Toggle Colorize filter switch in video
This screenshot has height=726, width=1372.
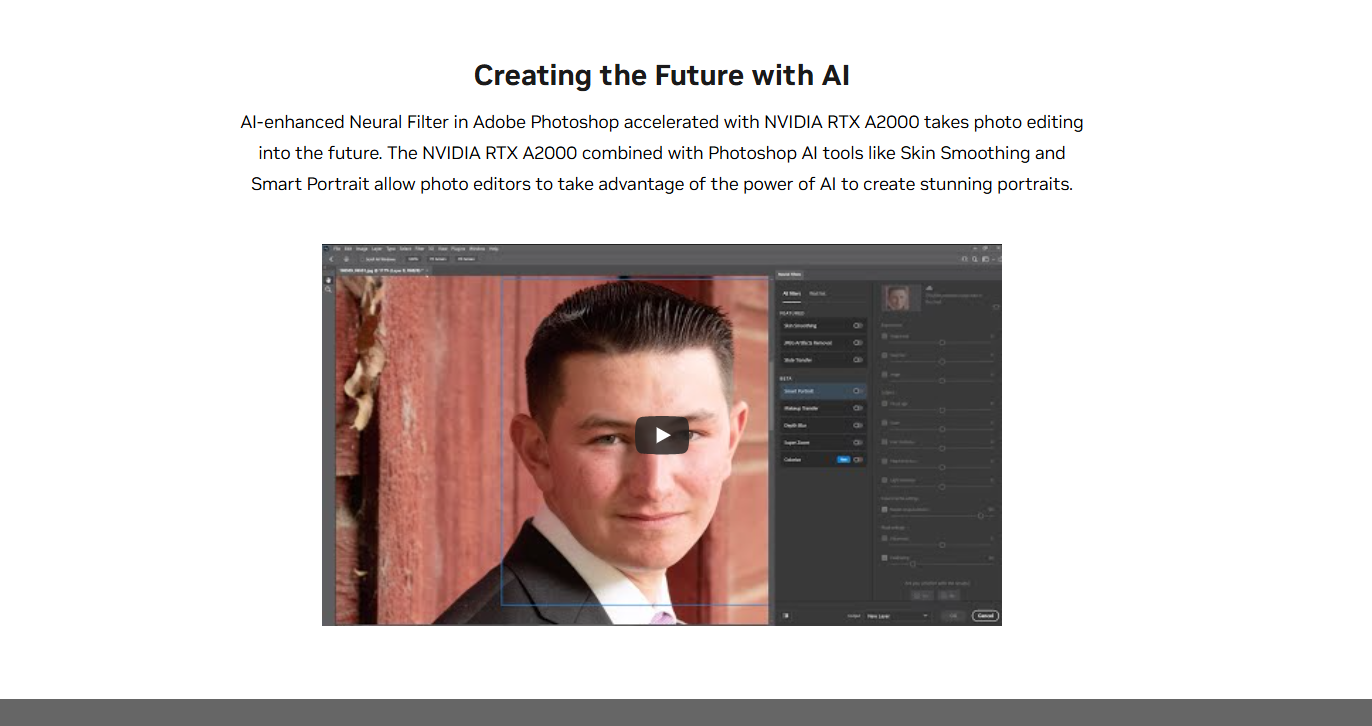(x=858, y=459)
